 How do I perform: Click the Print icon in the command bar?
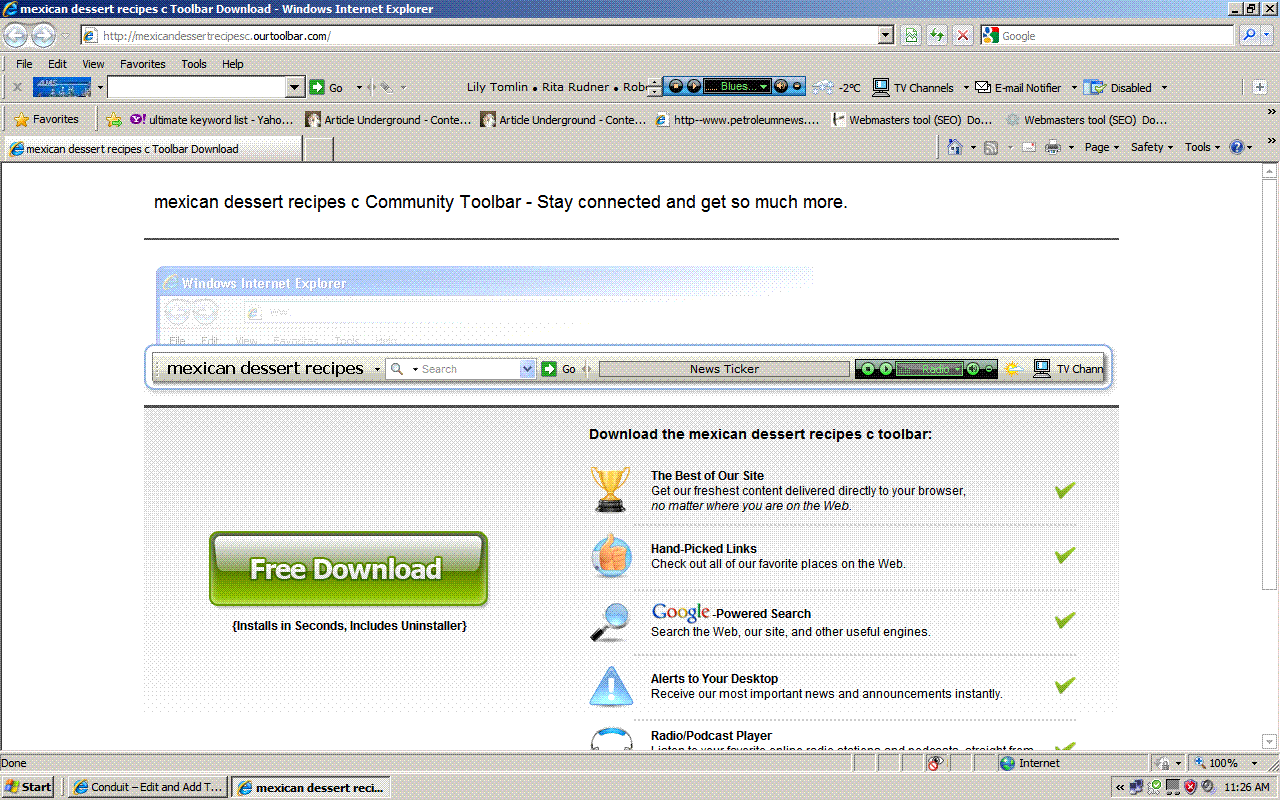[x=1053, y=148]
